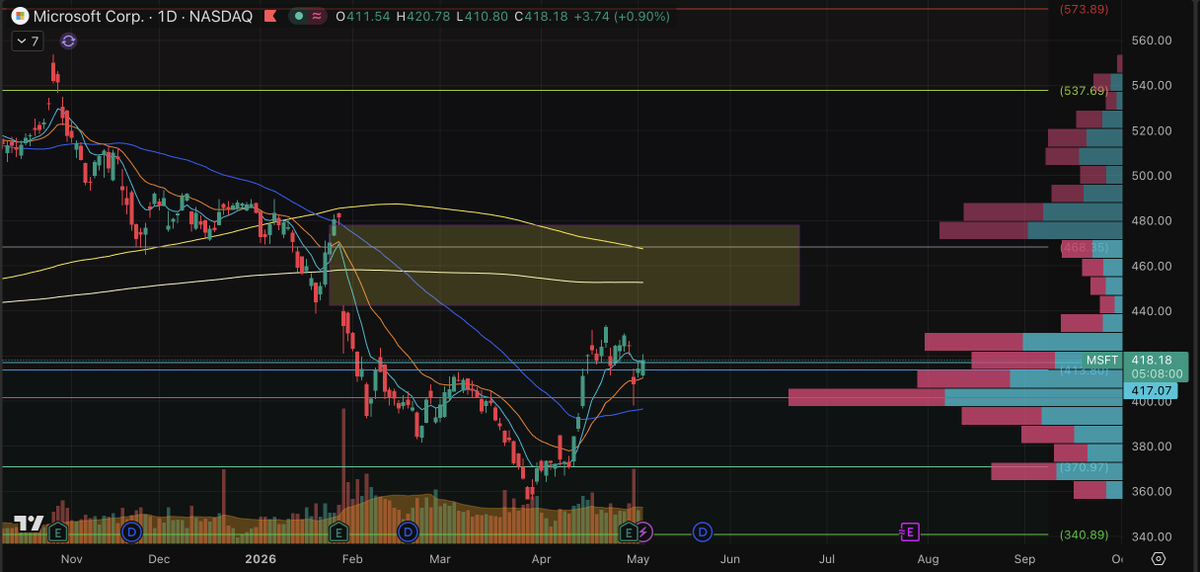Click the red flag icon beside NASDAQ

click(272, 17)
